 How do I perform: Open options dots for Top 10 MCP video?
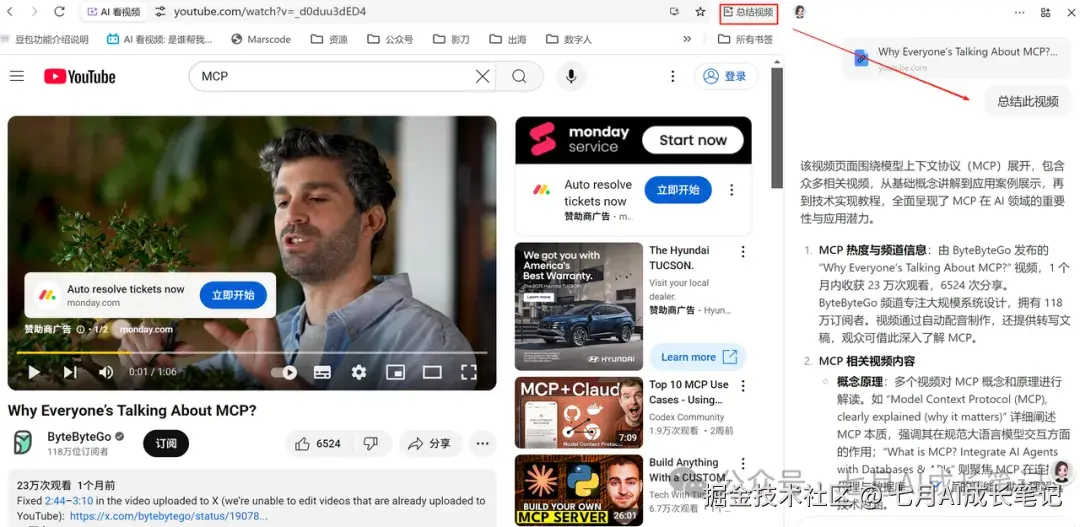coord(742,386)
